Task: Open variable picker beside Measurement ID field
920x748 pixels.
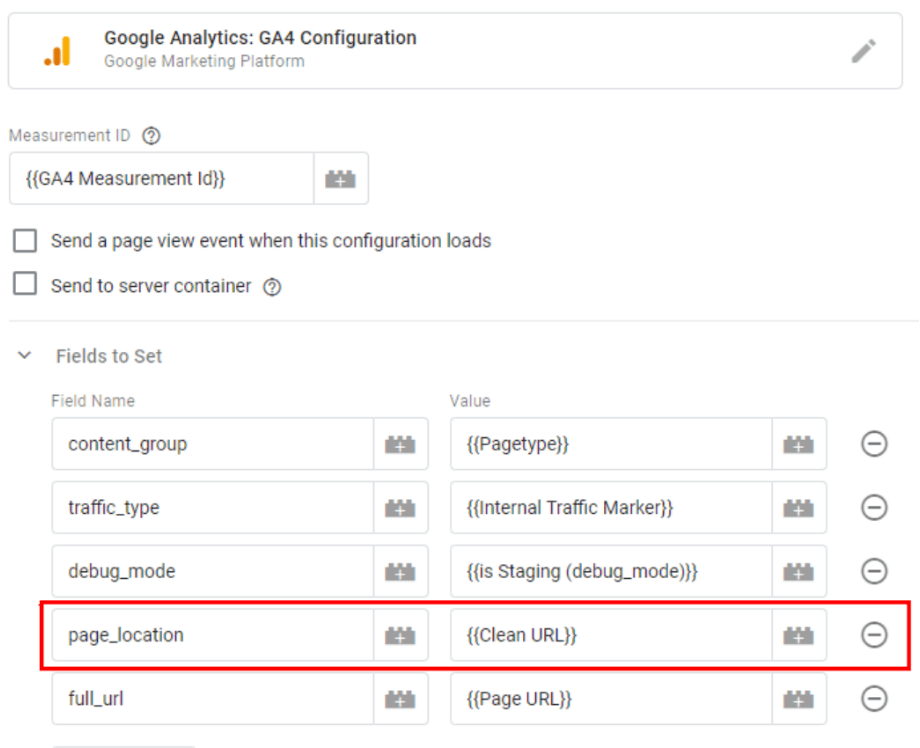Action: click(x=340, y=179)
